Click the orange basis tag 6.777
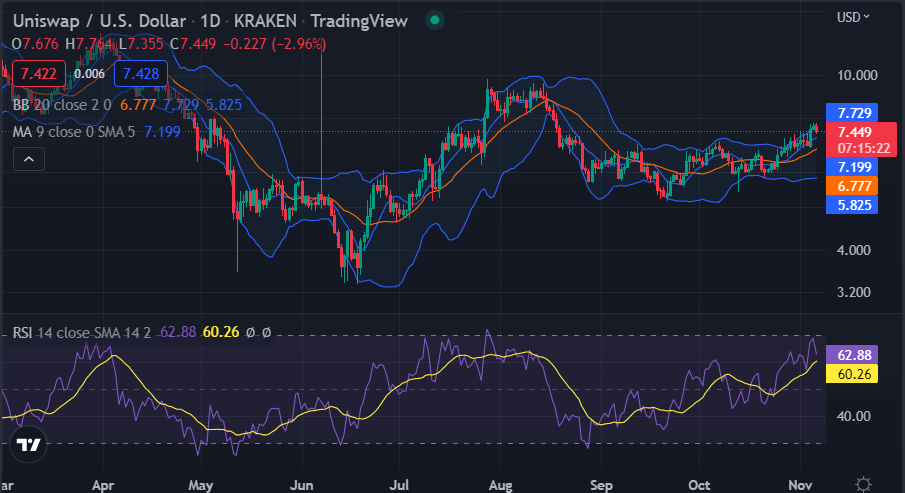905x493 pixels. coord(852,186)
